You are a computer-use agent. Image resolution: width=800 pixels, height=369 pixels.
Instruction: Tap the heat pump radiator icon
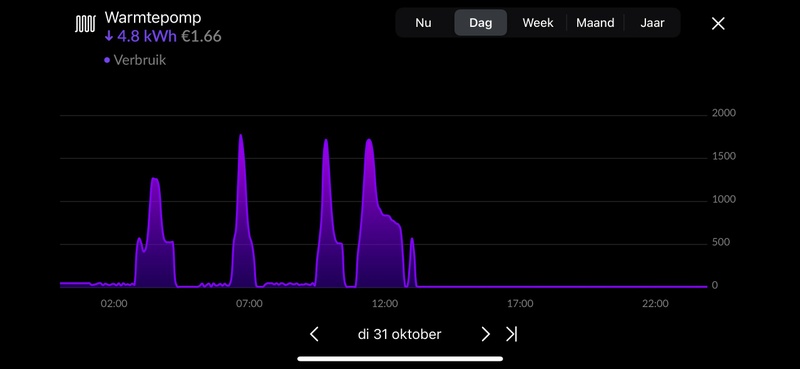(85, 24)
